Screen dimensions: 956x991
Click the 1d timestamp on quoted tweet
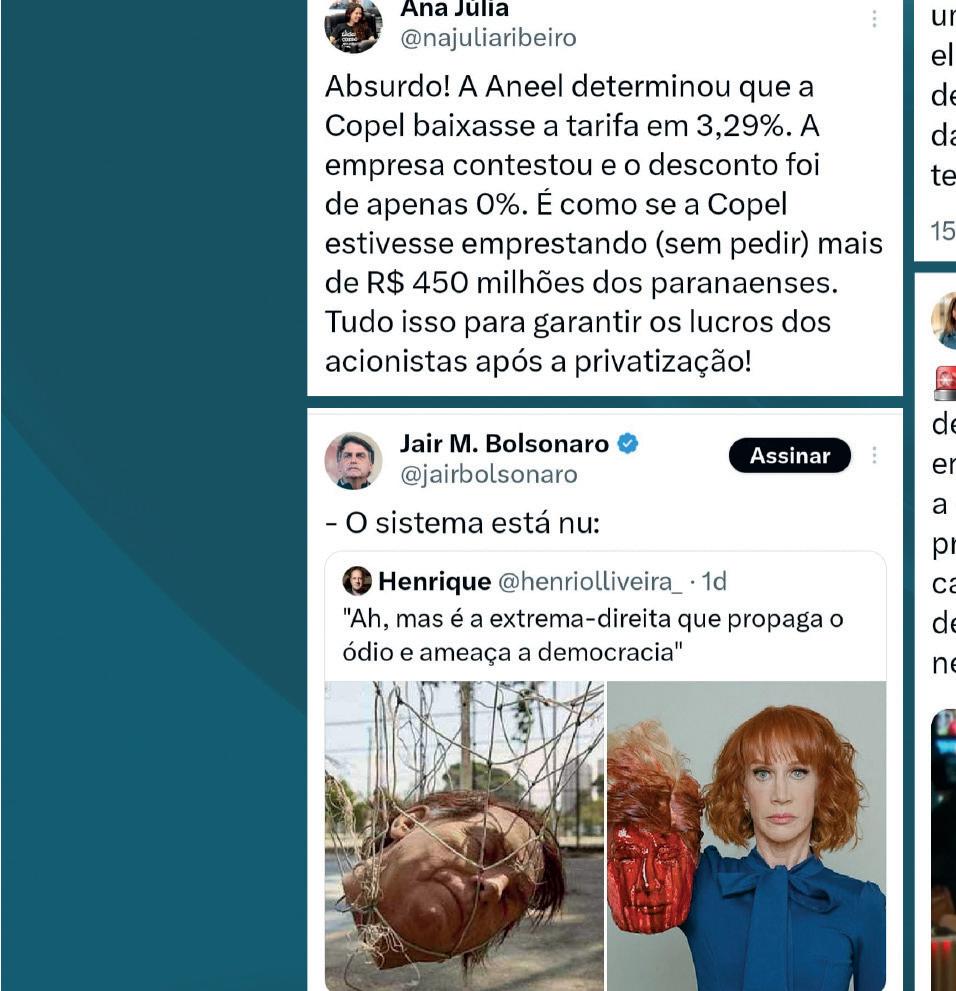pyautogui.click(x=715, y=581)
